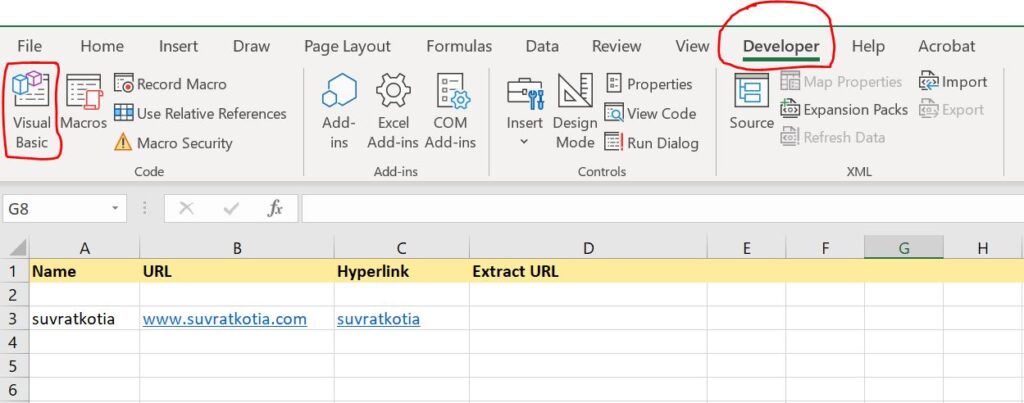Open the Draw tab
The width and height of the screenshot is (1024, 403).
251,46
